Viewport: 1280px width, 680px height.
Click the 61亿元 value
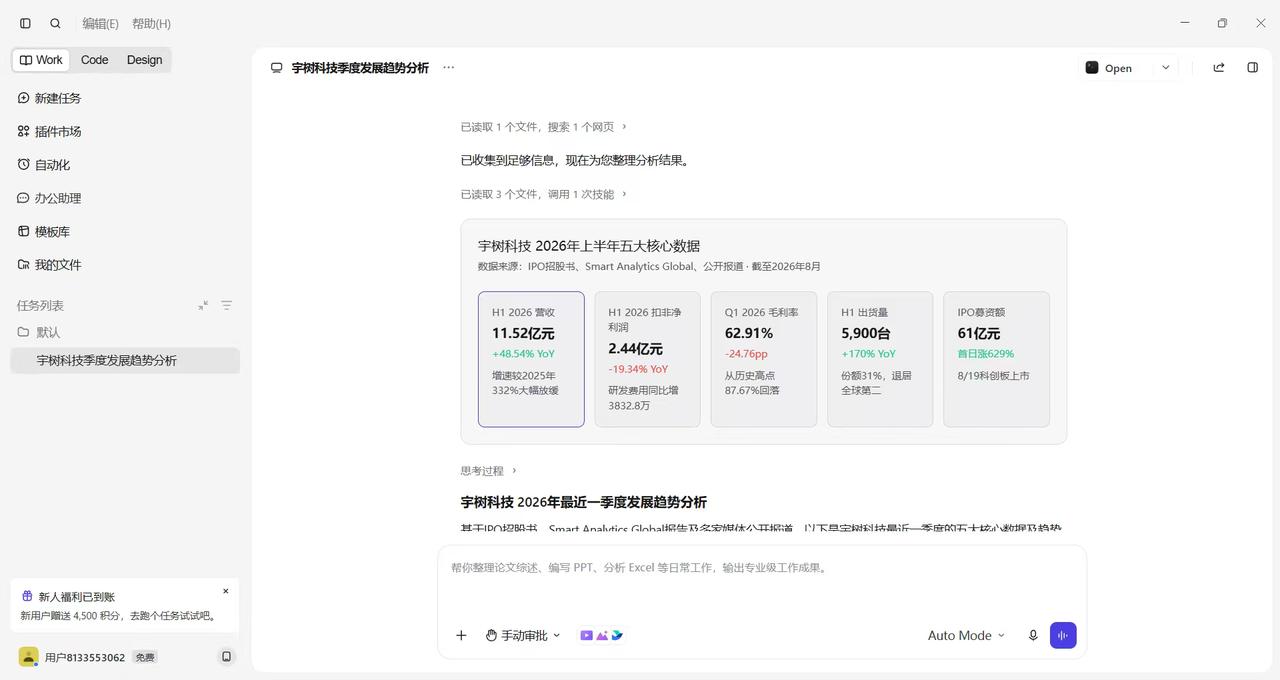point(979,333)
